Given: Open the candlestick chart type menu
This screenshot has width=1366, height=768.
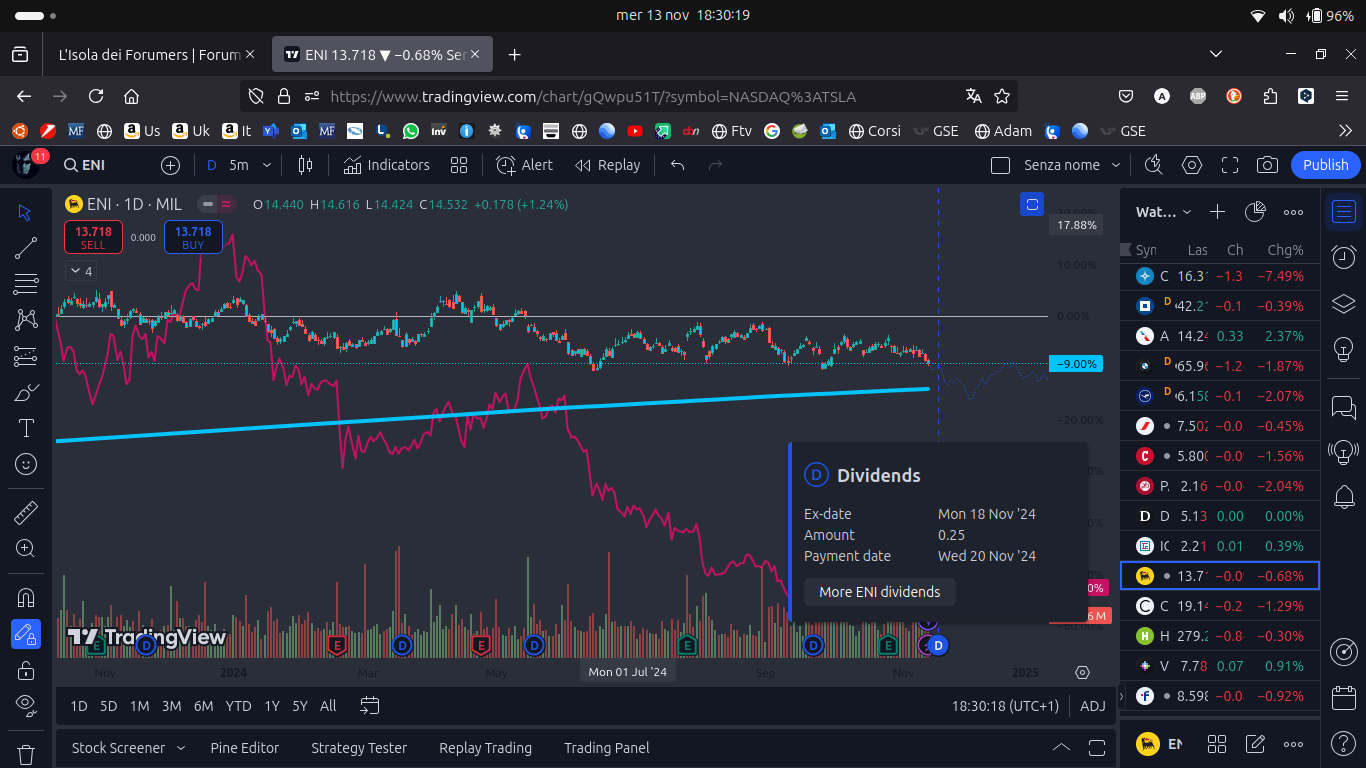Looking at the screenshot, I should click(306, 165).
